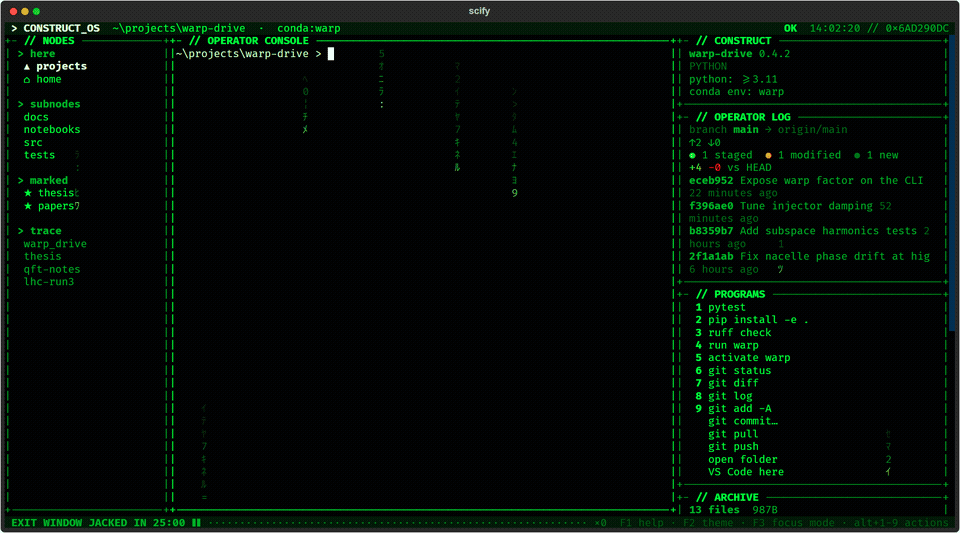This screenshot has height=533, width=960.
Task: Click the OK status in the header
Action: click(x=790, y=28)
